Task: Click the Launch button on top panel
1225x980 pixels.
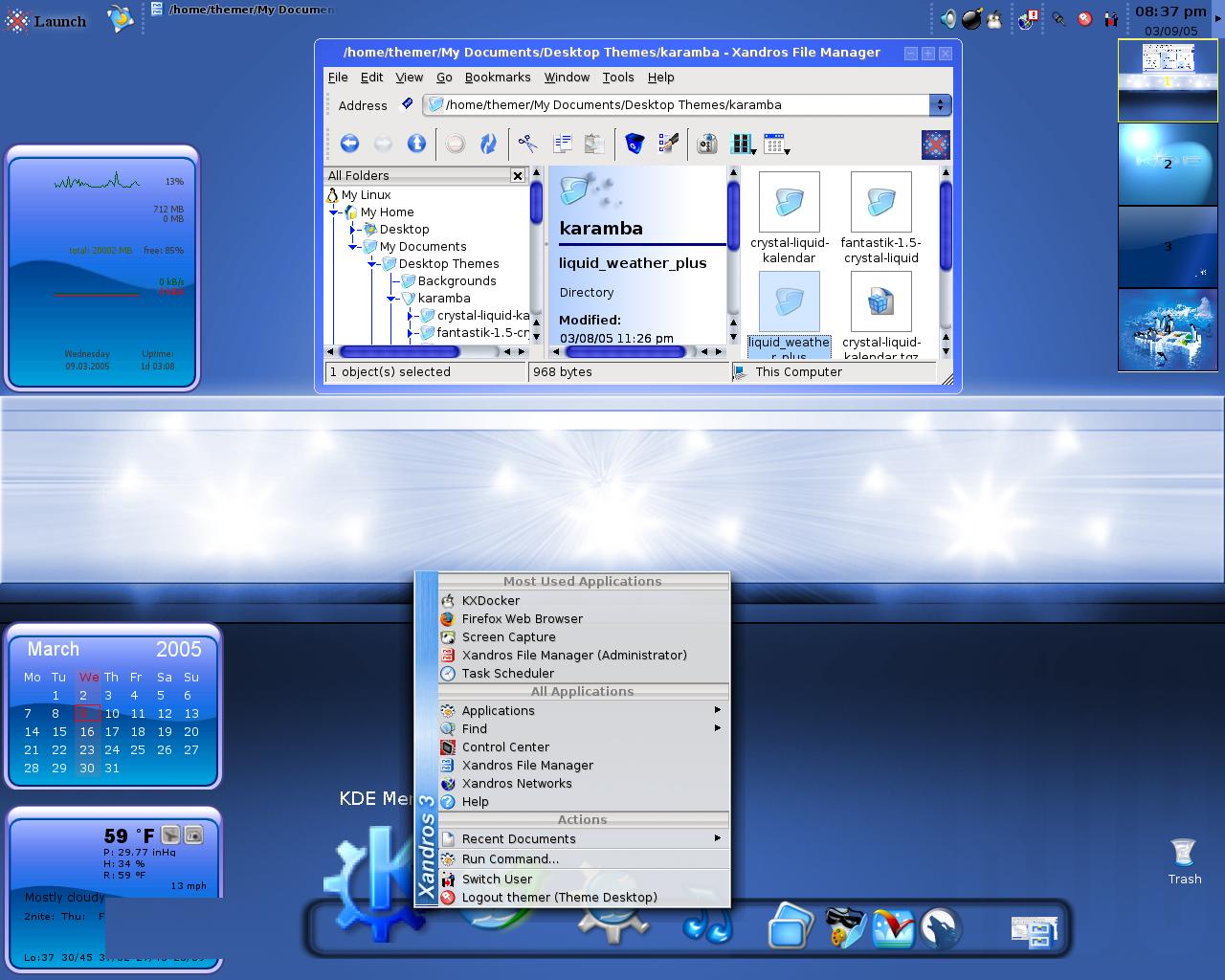Action: pyautogui.click(x=45, y=20)
